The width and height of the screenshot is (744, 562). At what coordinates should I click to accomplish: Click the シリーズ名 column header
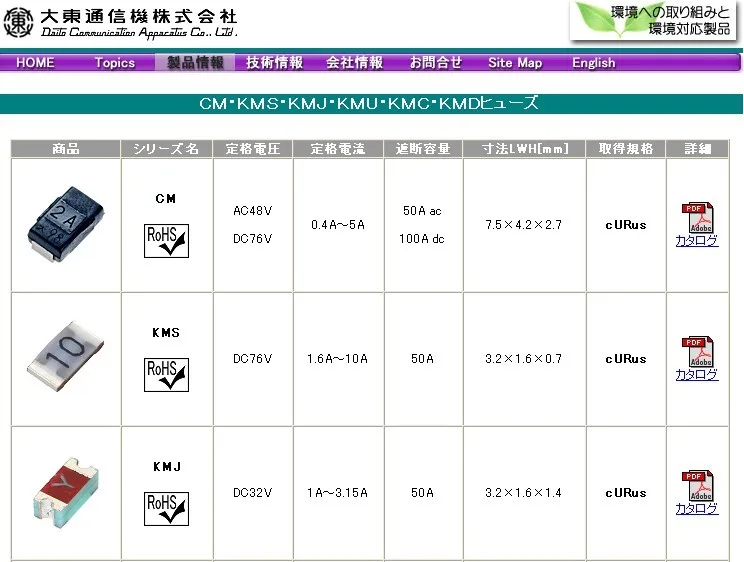point(166,149)
